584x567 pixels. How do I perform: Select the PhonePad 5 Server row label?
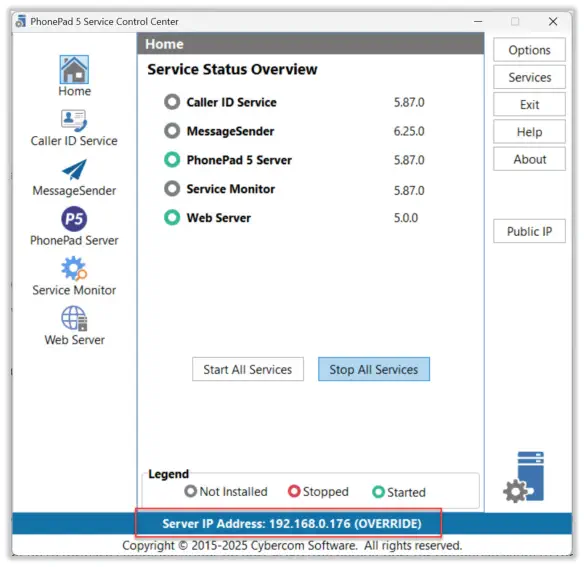click(239, 160)
